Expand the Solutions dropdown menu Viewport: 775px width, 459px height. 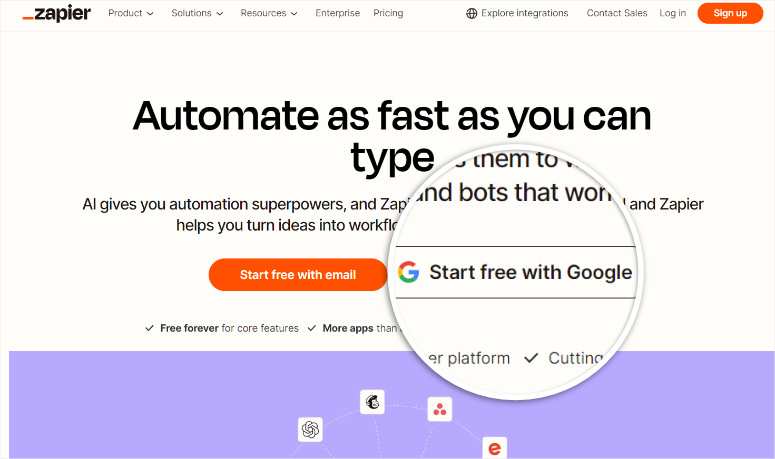[197, 13]
